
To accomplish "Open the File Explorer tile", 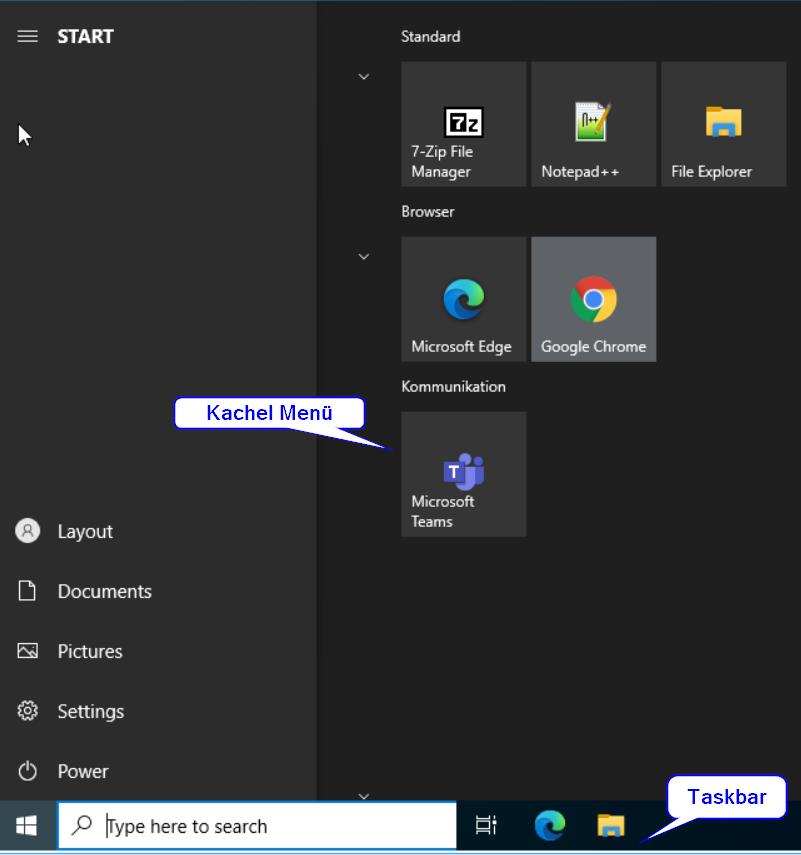I will point(724,124).
